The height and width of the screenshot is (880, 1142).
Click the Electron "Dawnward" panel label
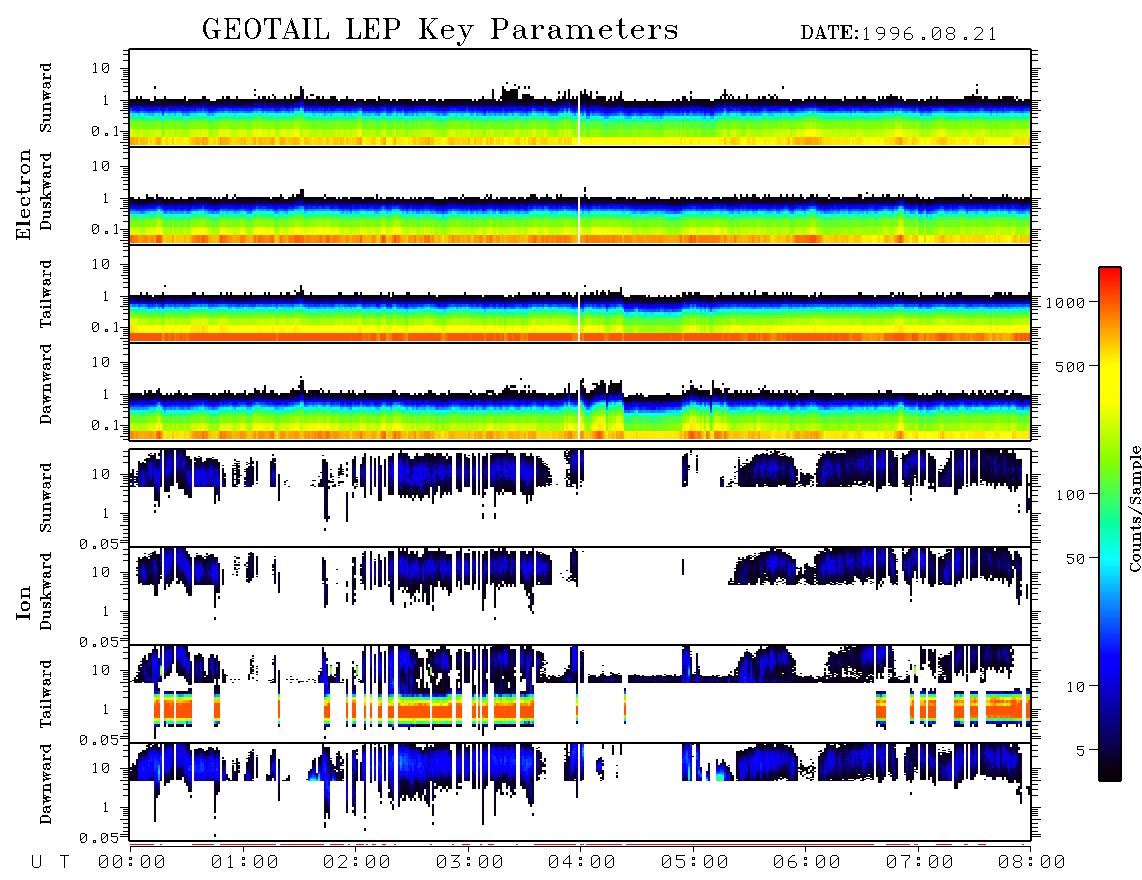(x=46, y=384)
